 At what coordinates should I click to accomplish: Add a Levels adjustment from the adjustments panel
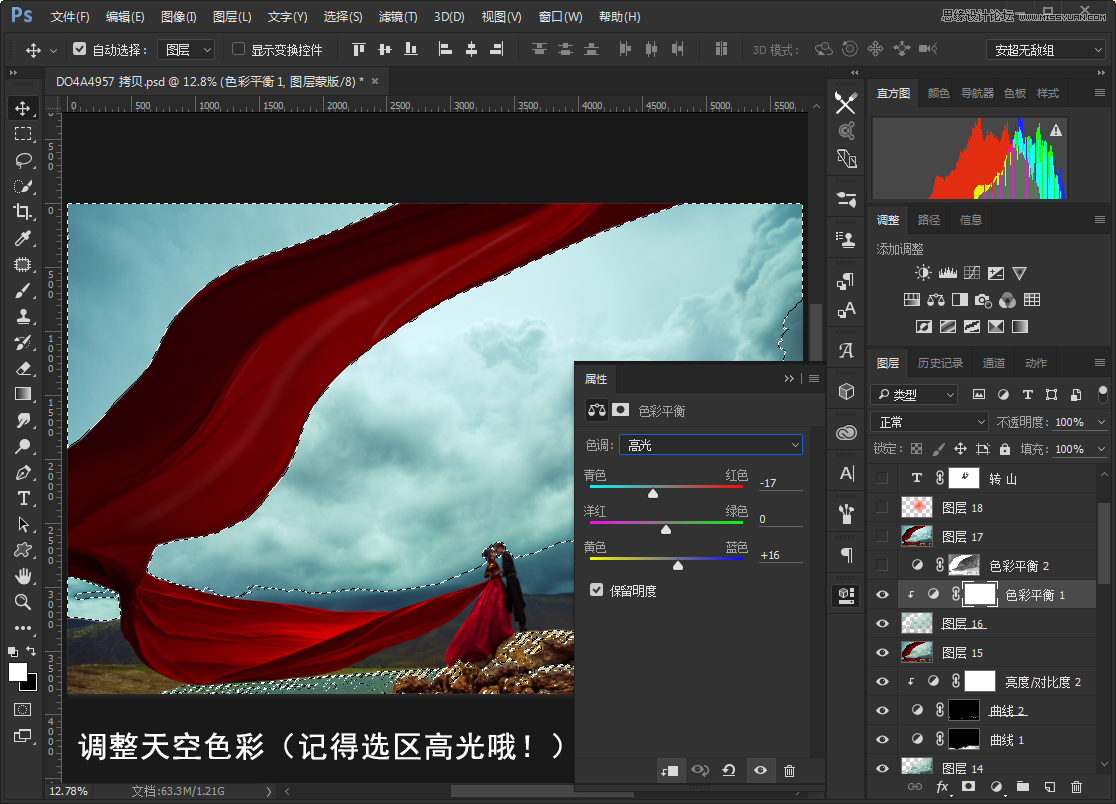[x=947, y=273]
